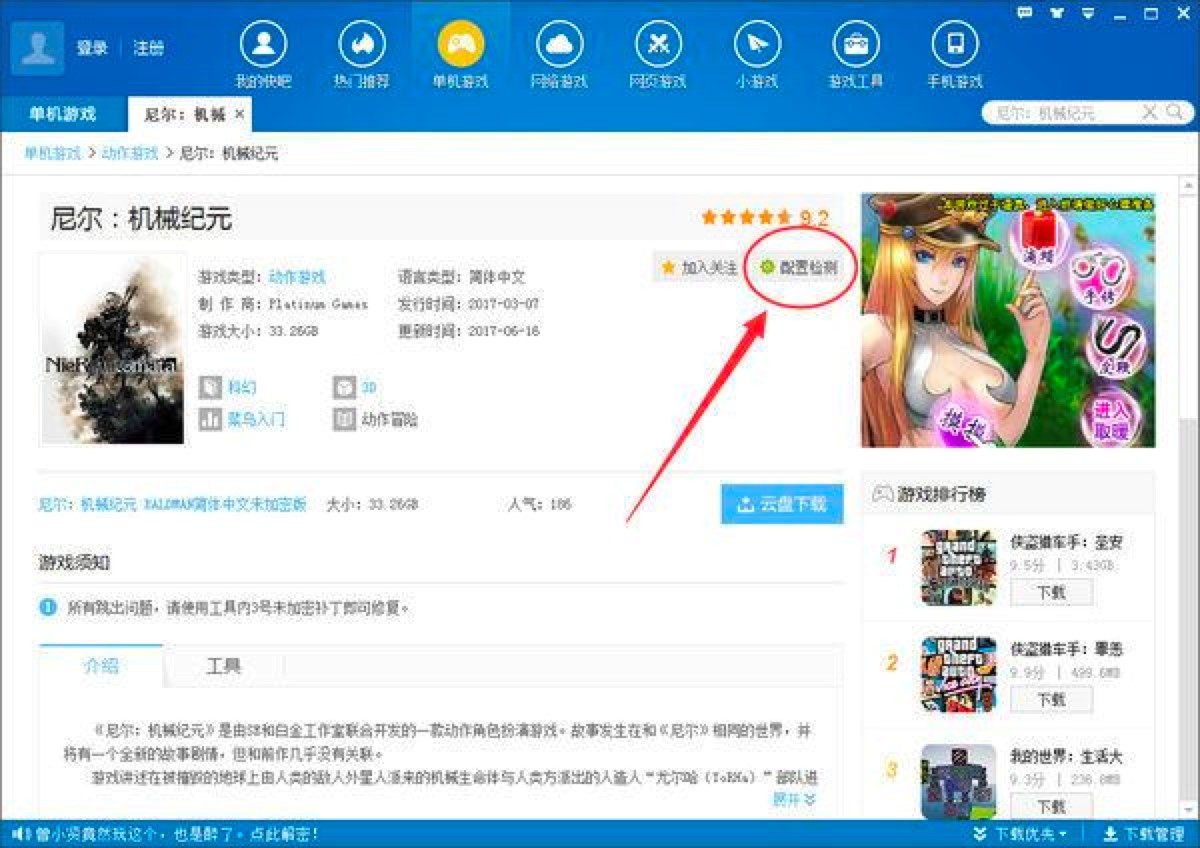Click 加入关注 star button
Screen dimensions: 1200x848
click(699, 268)
